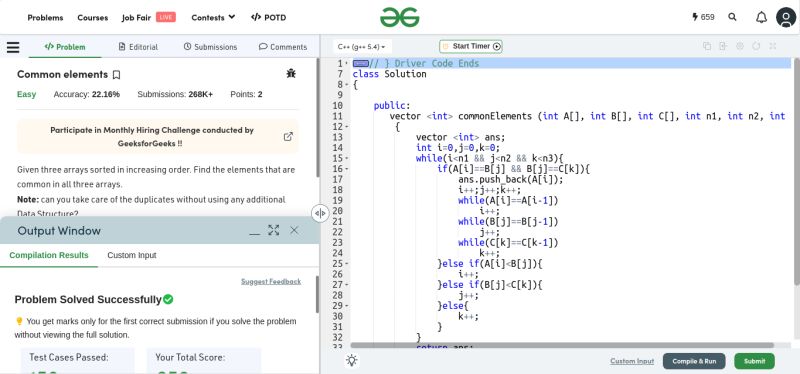Open user profile avatar

[786, 17]
